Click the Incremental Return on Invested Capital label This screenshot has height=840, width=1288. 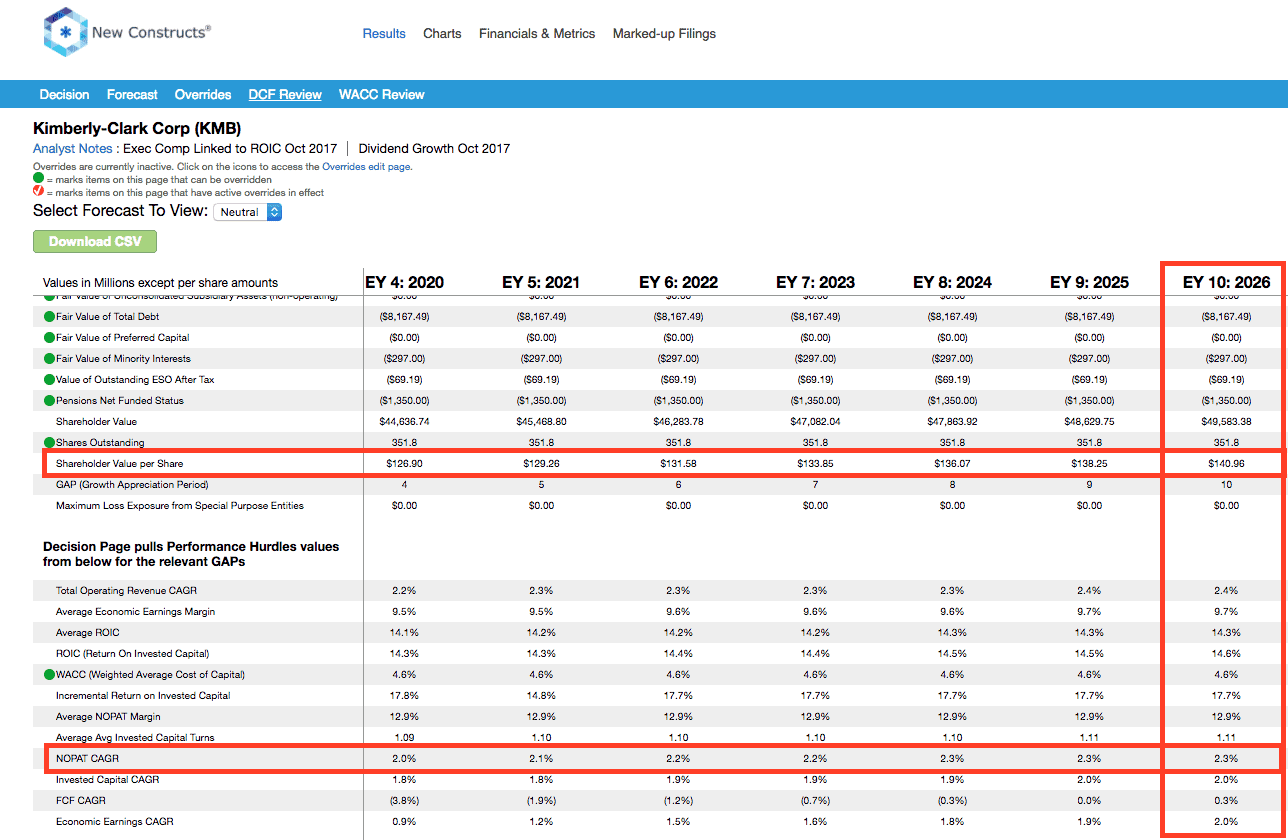click(x=143, y=696)
